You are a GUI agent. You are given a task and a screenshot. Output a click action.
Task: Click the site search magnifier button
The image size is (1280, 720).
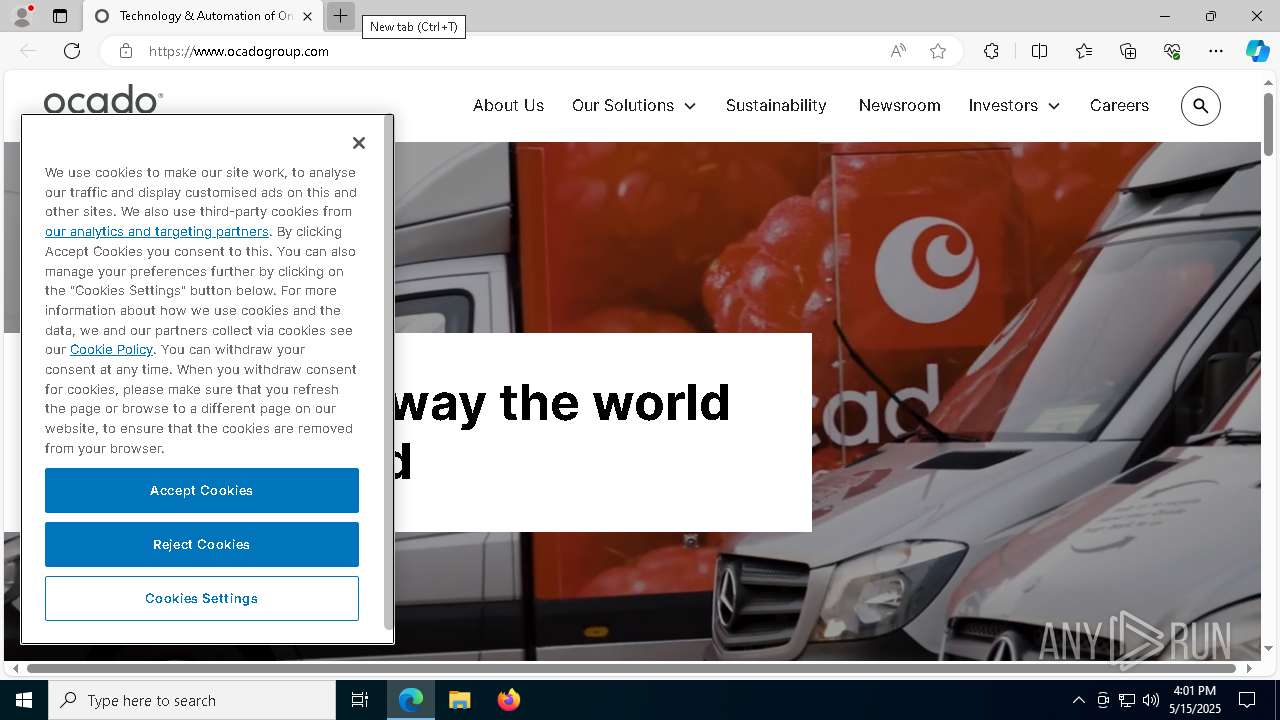(x=1200, y=106)
